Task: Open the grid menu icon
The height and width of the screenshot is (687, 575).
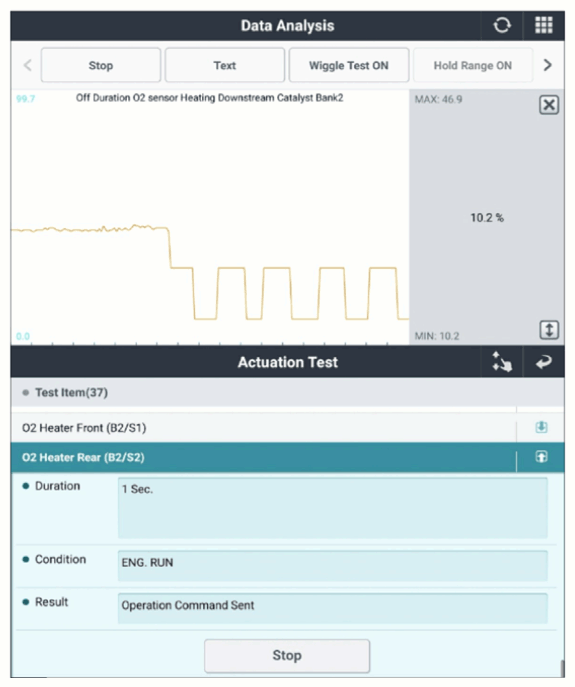Action: tap(543, 25)
